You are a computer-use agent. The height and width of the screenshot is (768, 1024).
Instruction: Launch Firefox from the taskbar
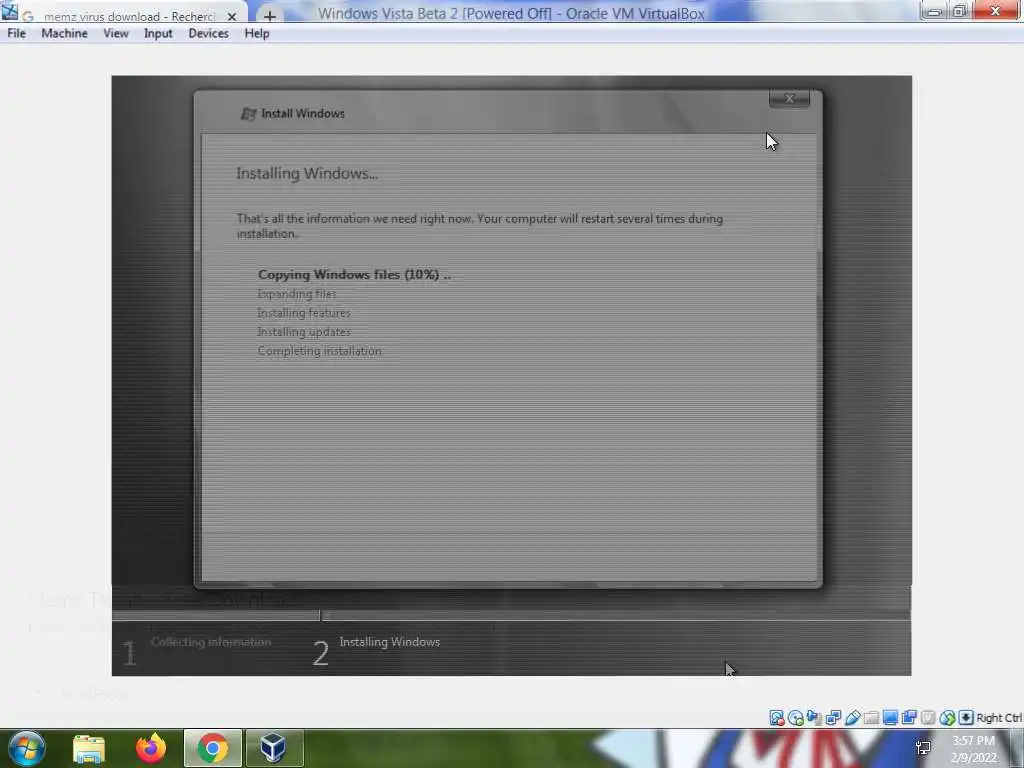pyautogui.click(x=151, y=748)
